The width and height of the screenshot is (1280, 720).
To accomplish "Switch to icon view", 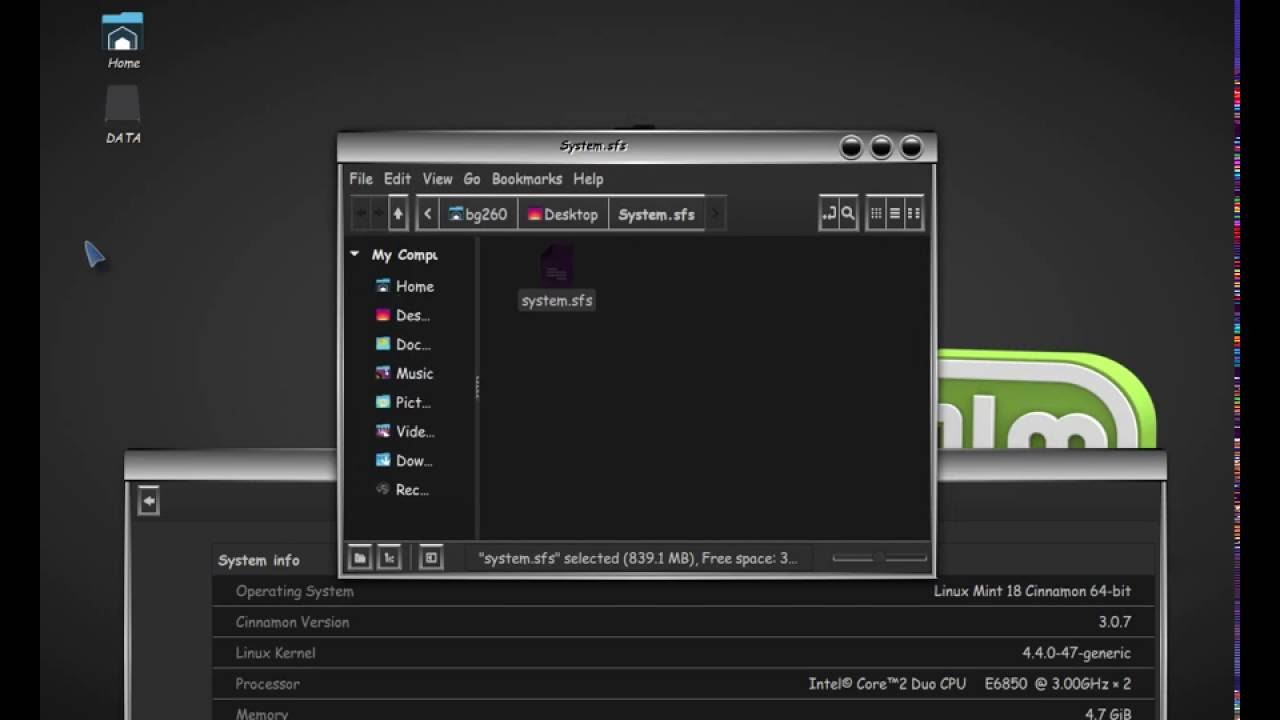I will point(876,213).
